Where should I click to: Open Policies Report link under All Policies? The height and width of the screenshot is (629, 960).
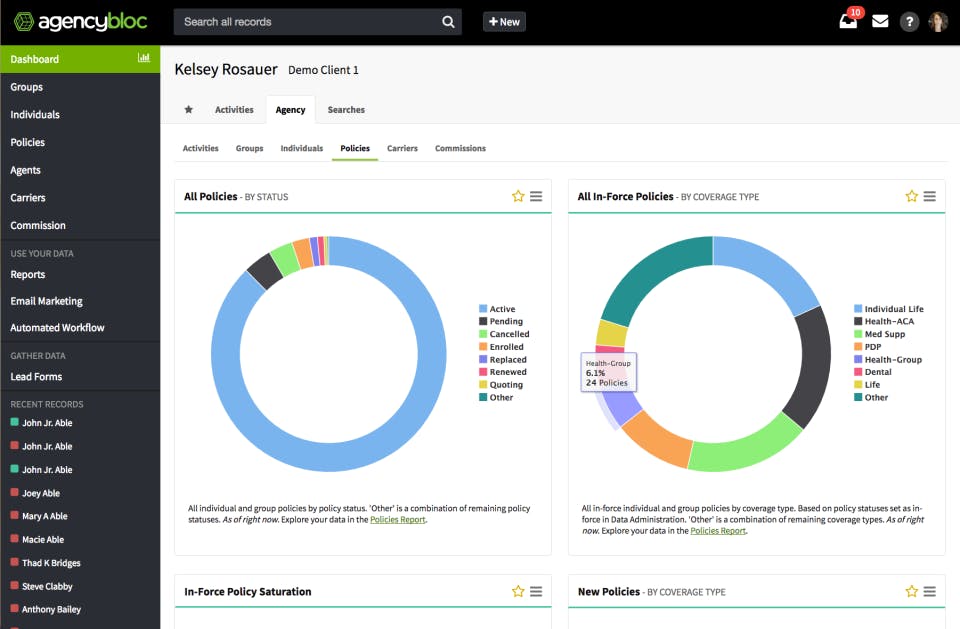[x=397, y=519]
